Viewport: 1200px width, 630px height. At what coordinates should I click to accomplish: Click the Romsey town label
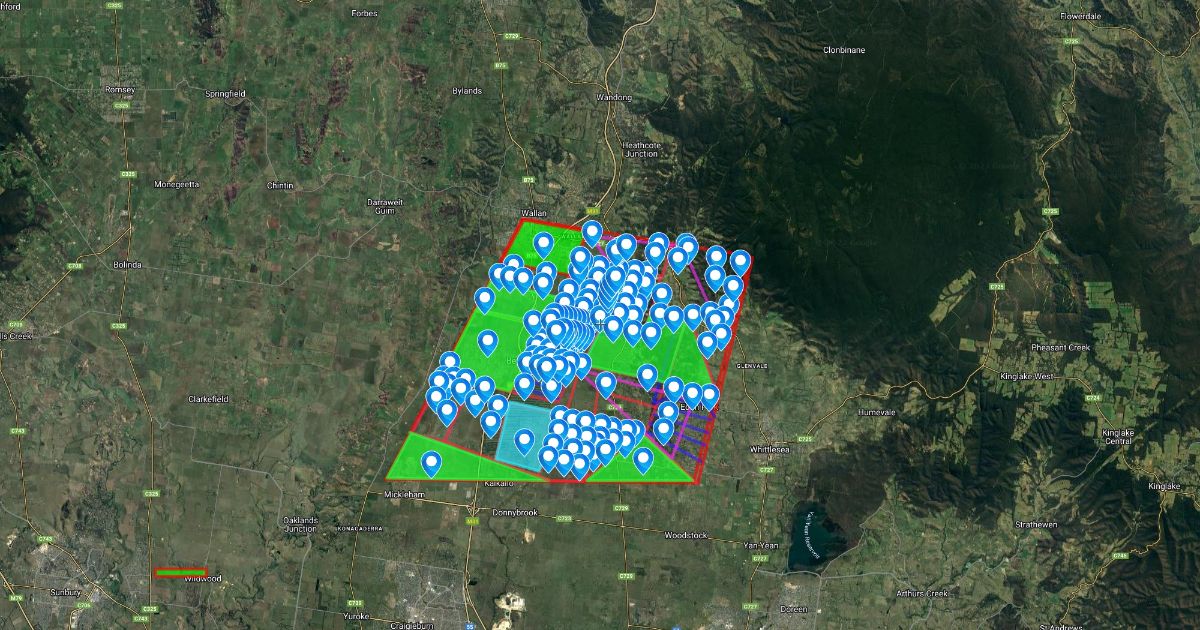119,90
